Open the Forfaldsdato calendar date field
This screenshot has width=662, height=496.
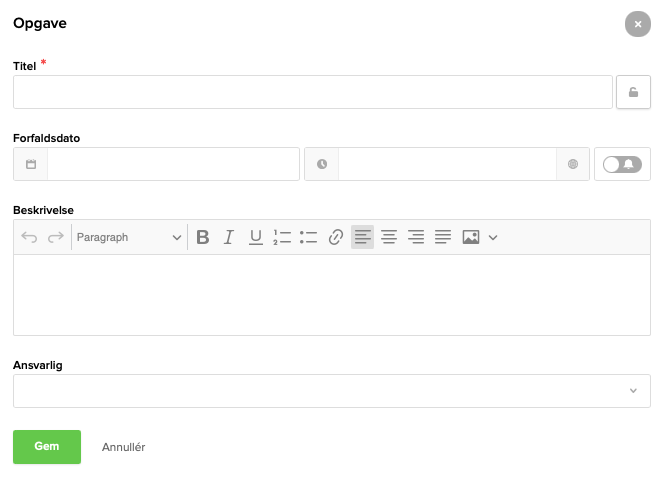tap(172, 164)
